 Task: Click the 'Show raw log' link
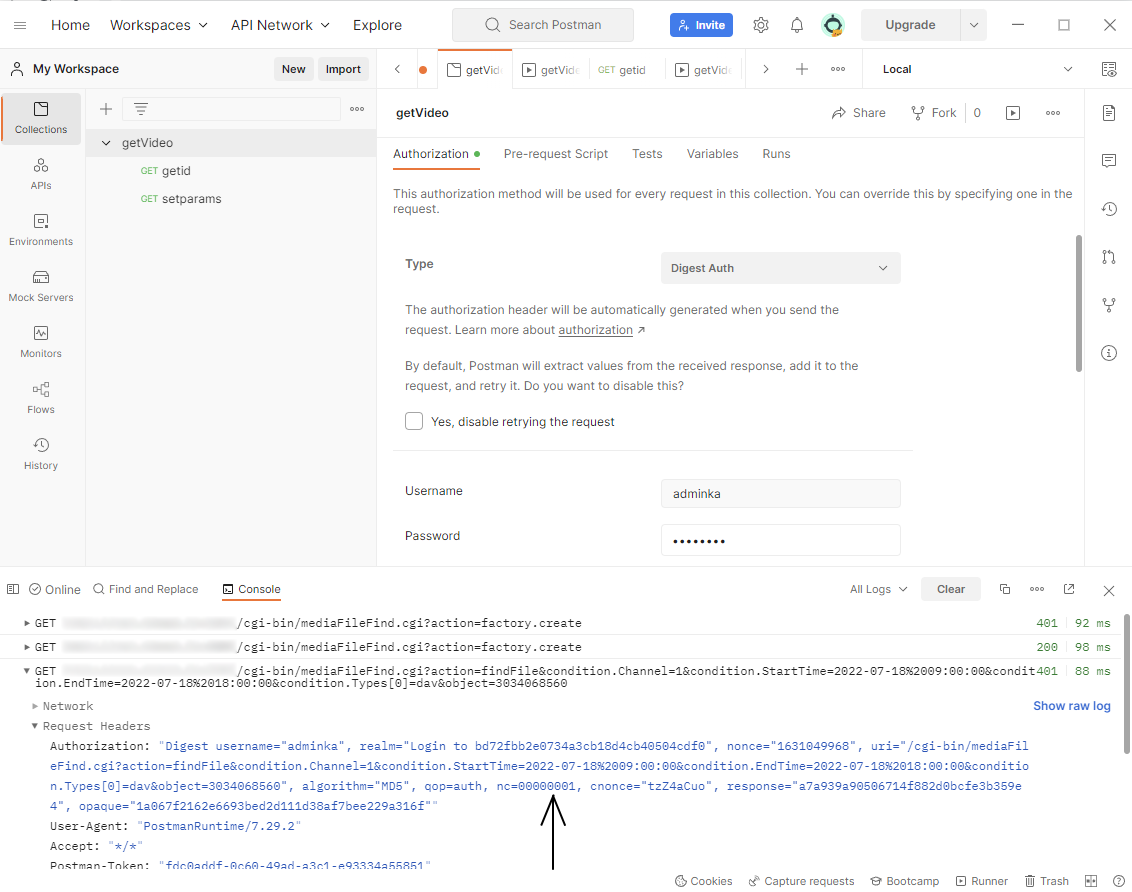pos(1071,706)
